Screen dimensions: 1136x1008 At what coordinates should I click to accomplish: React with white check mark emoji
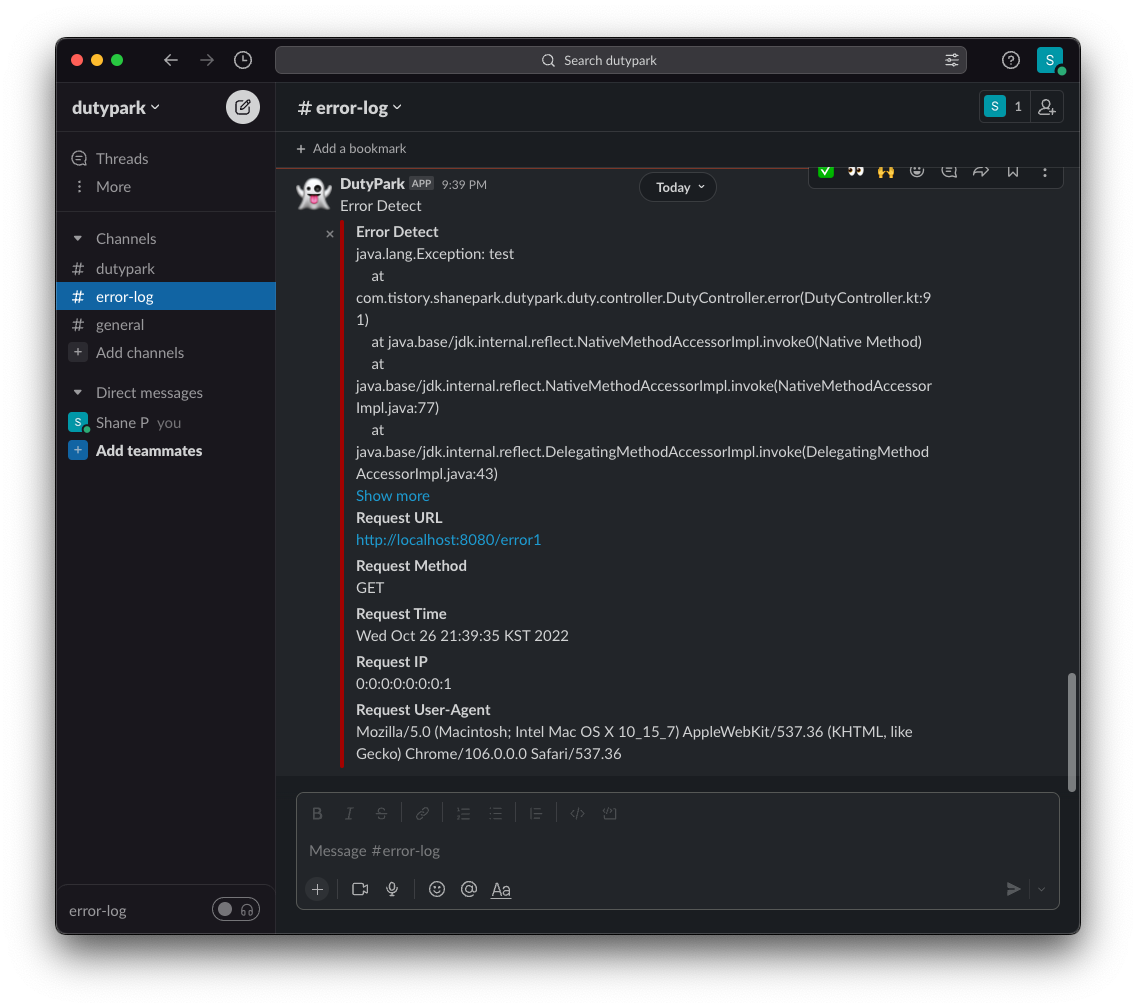[x=826, y=172]
